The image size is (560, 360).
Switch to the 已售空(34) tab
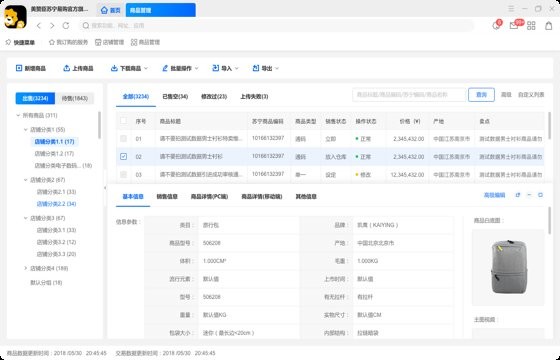(x=175, y=96)
